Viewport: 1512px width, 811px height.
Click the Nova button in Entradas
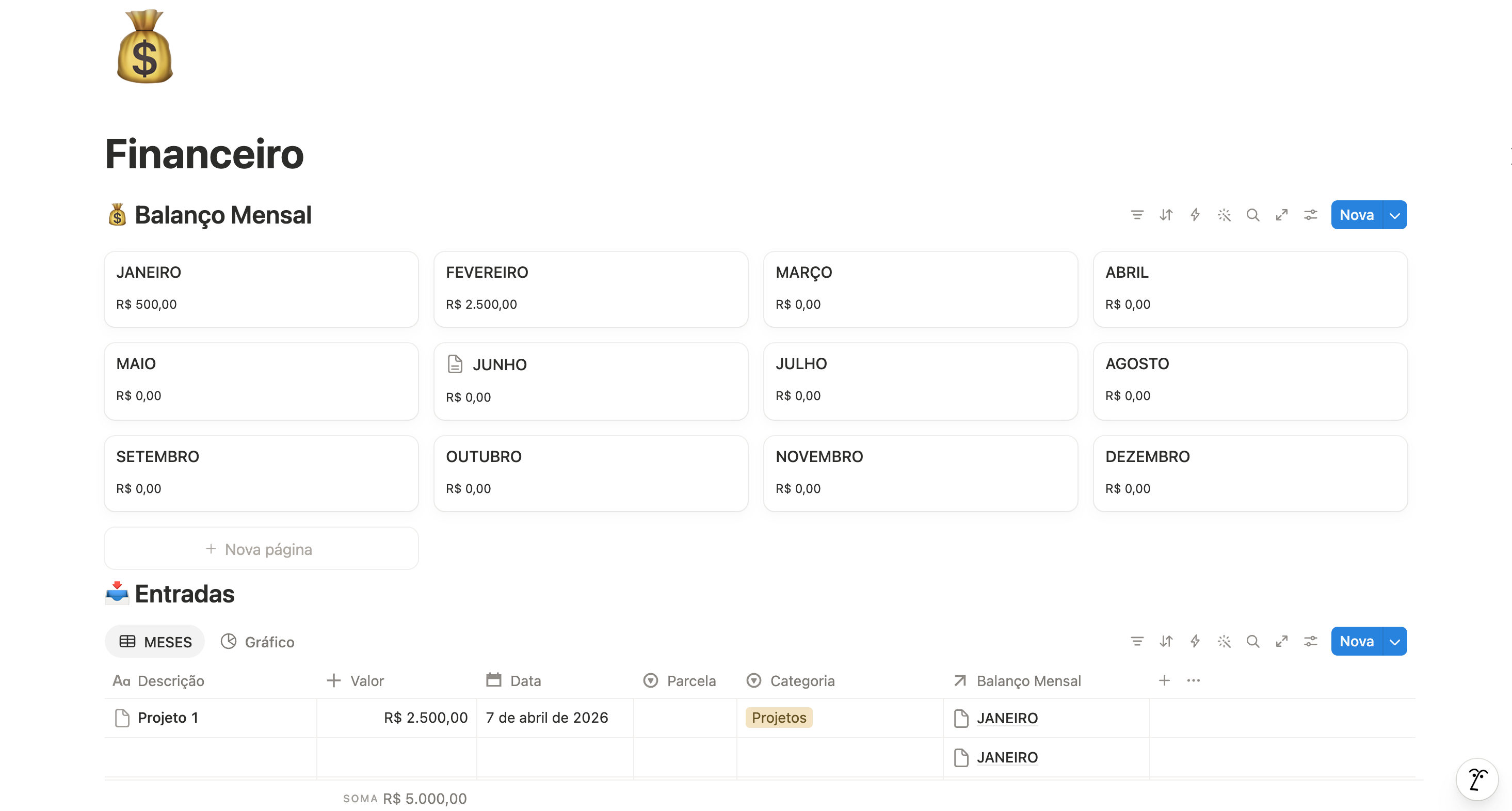(x=1357, y=641)
